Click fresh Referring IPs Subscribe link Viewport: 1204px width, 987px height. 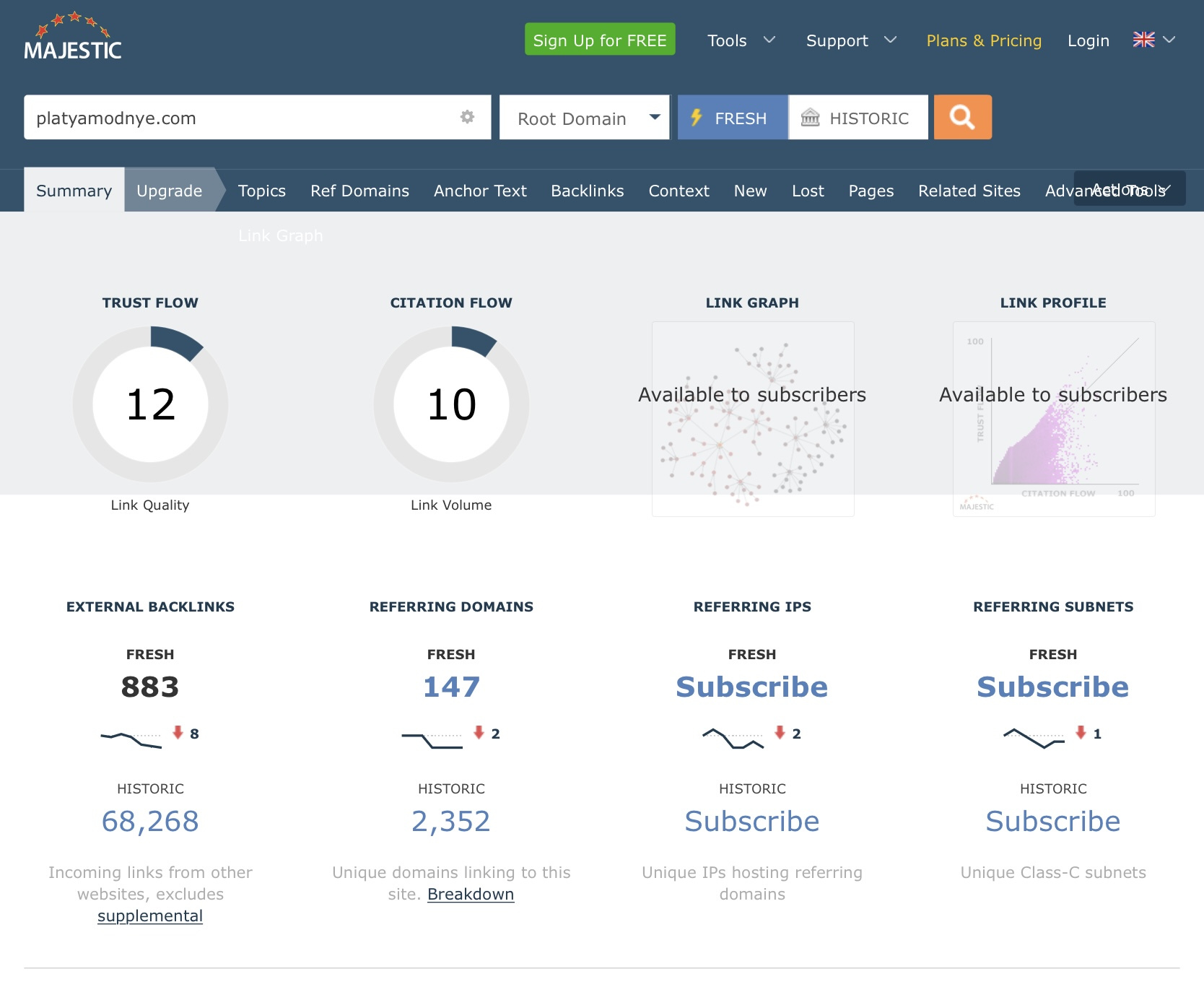pyautogui.click(x=752, y=687)
